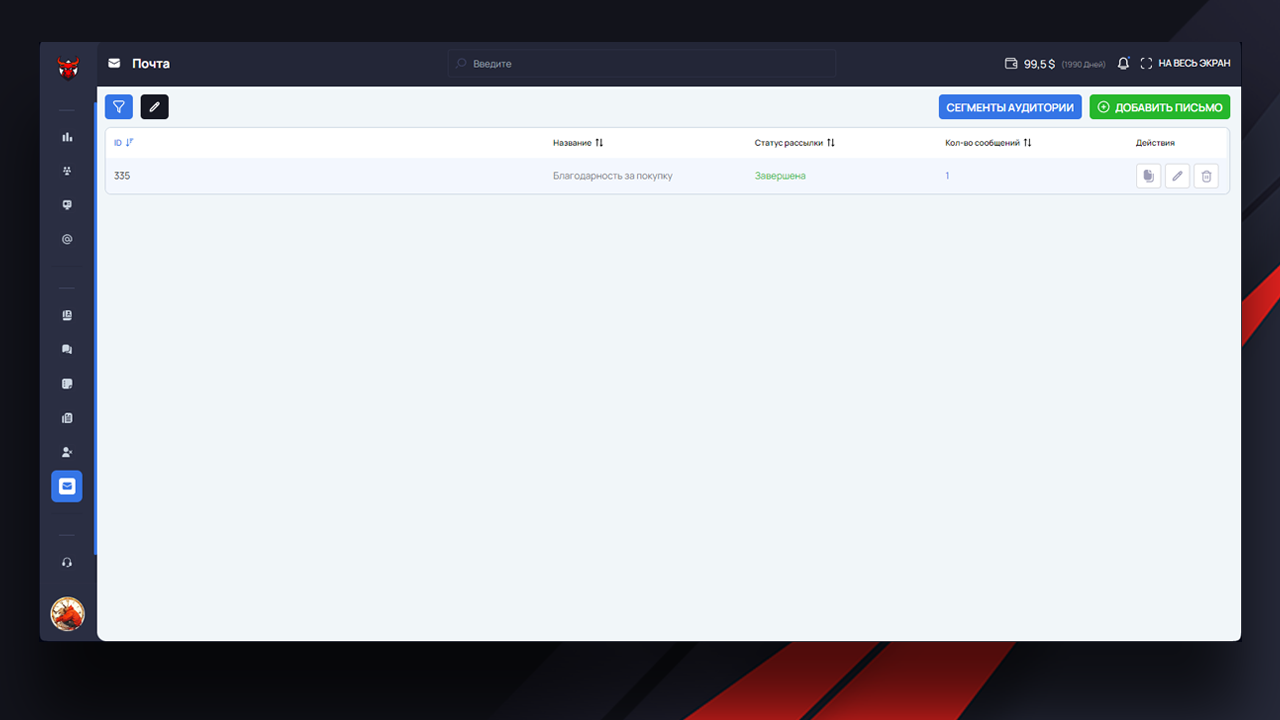This screenshot has height=720, width=1280.
Task: Click the 99,5 $ balance amount
Action: pyautogui.click(x=1039, y=63)
